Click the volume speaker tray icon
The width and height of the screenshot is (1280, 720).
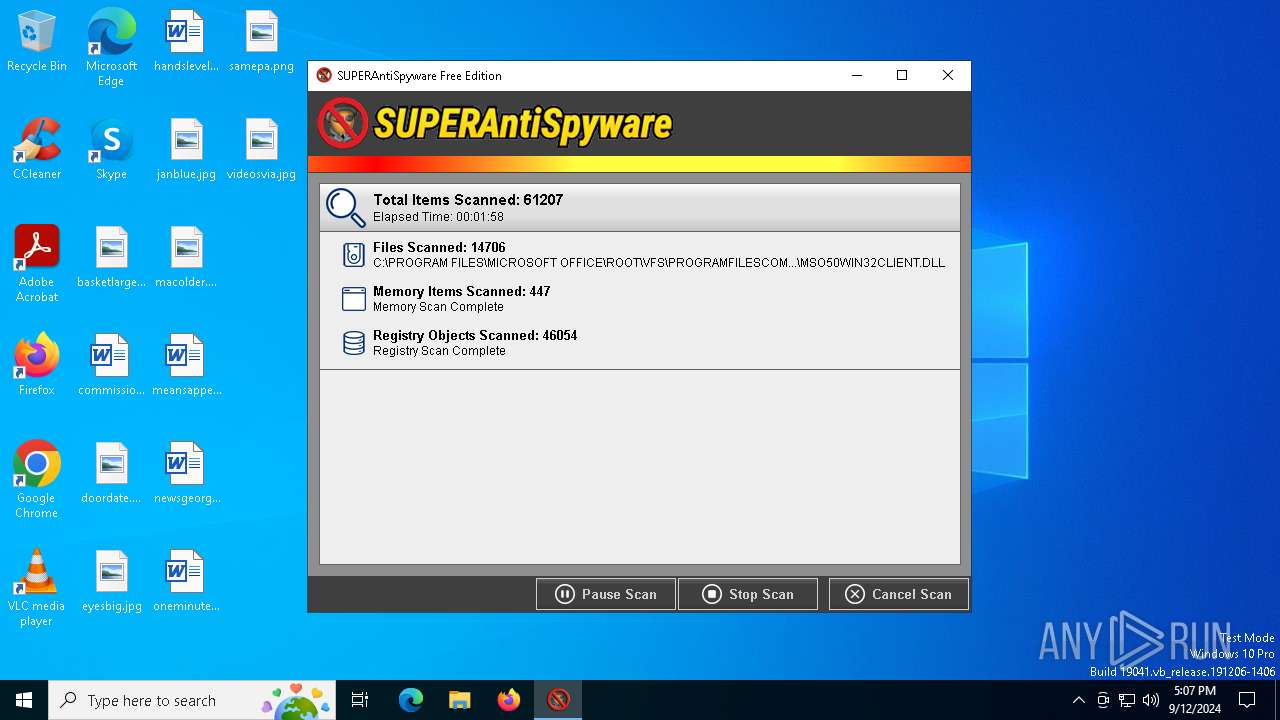[1151, 700]
